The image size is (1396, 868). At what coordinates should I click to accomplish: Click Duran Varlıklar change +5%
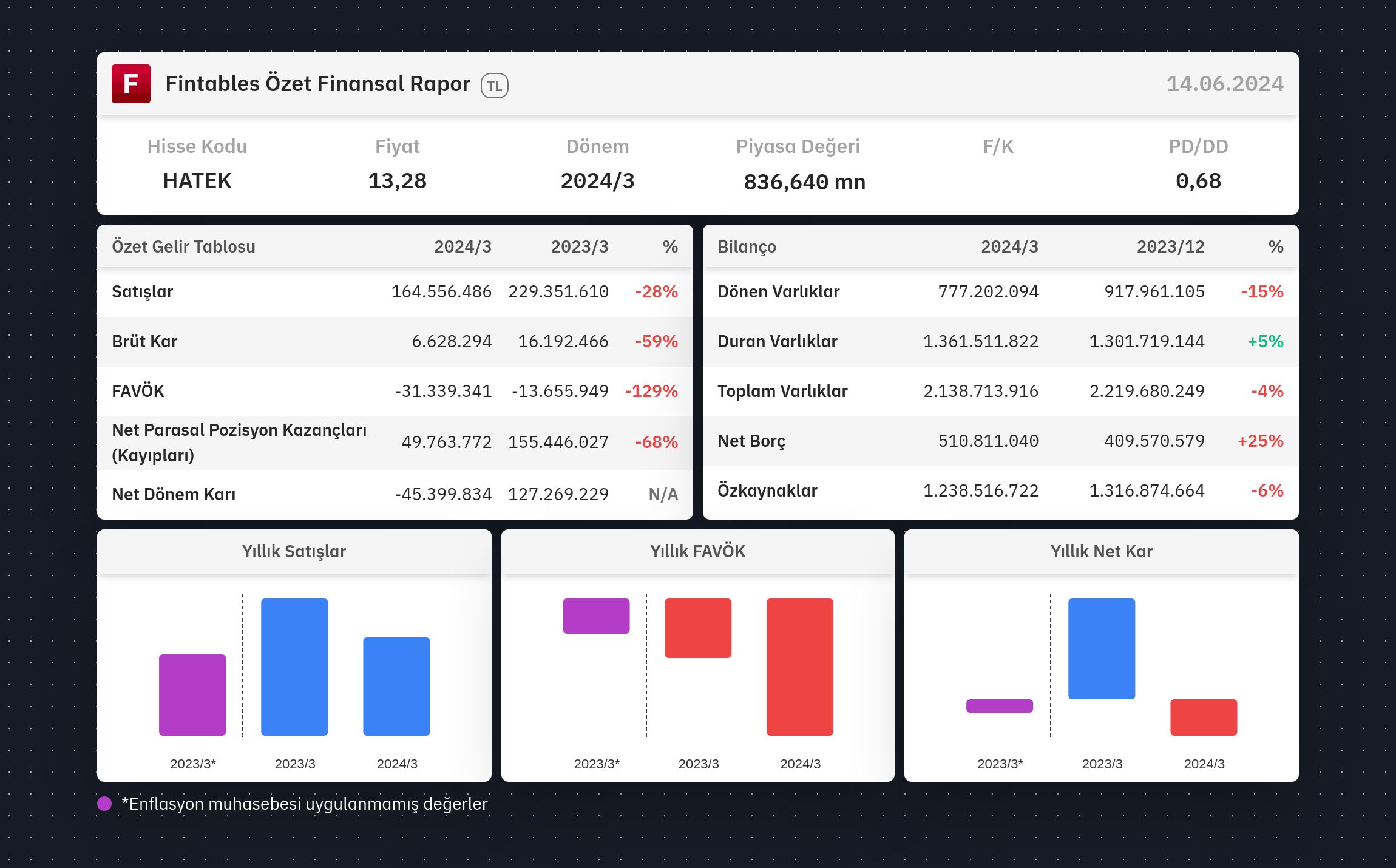1266,341
